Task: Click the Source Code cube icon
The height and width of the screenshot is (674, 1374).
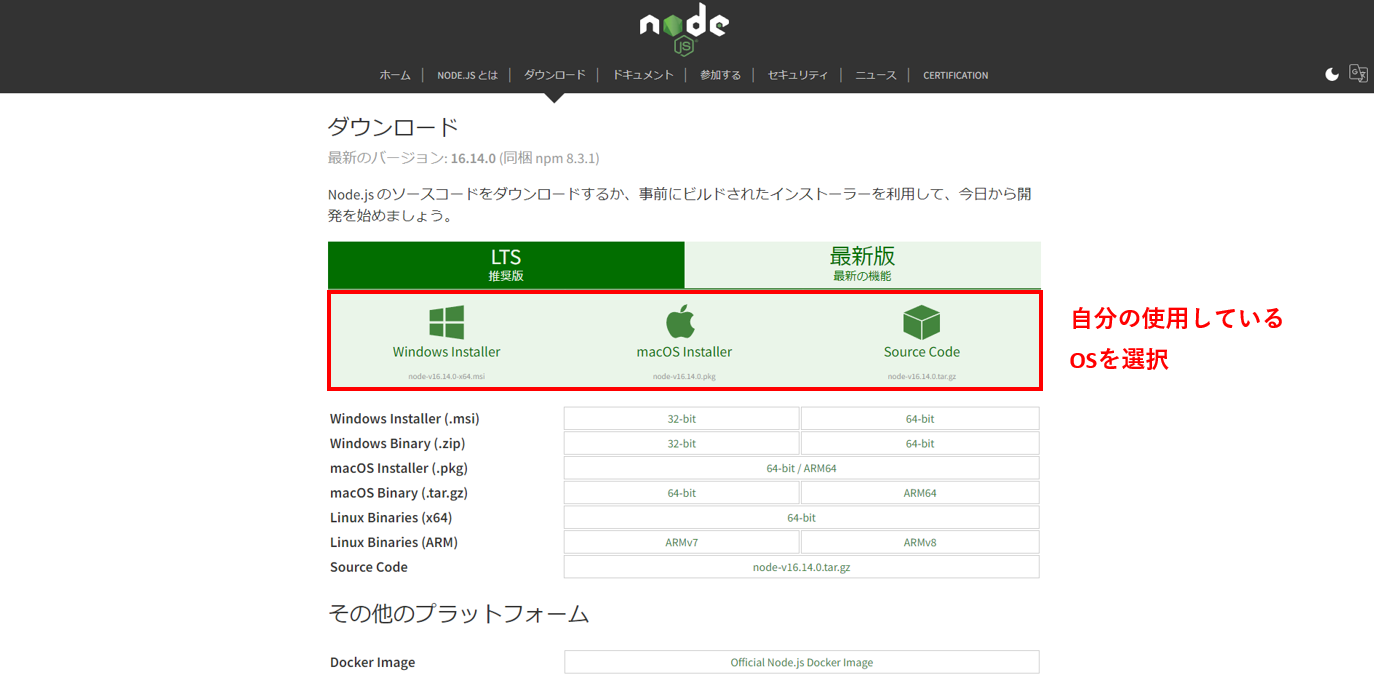Action: coord(921,323)
